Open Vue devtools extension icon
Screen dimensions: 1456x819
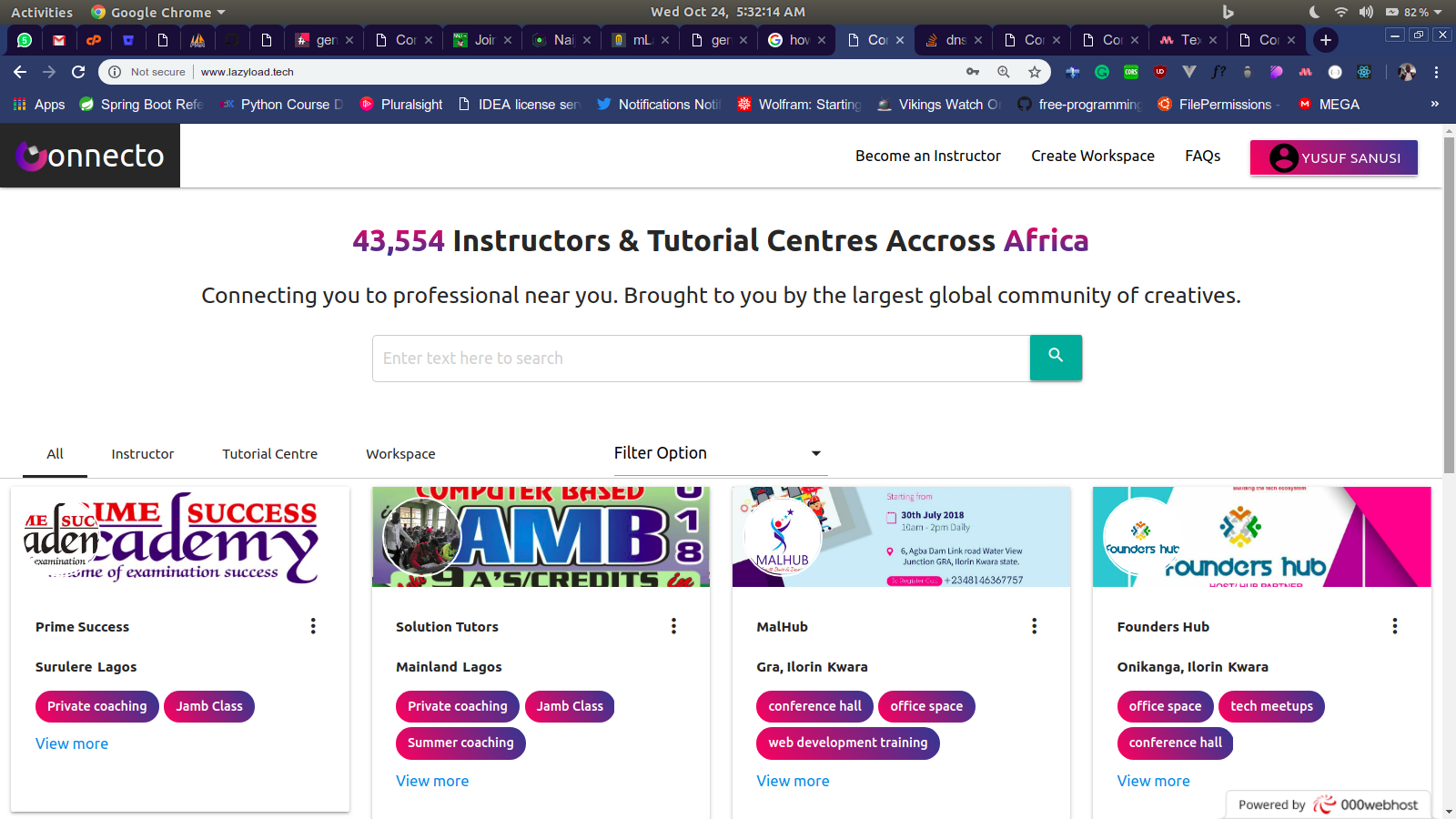(x=1189, y=72)
